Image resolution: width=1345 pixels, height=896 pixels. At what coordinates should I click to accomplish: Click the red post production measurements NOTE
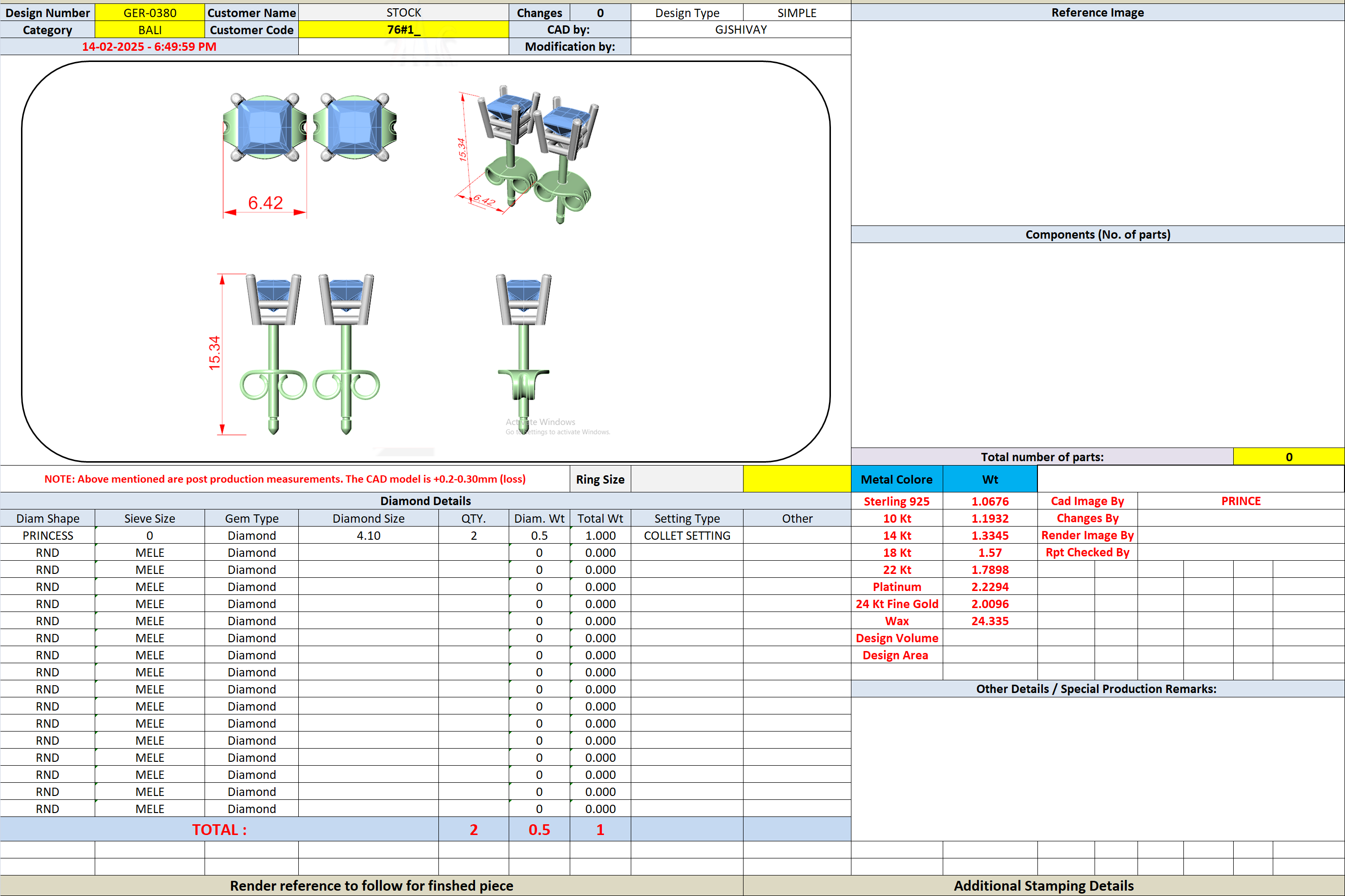285,479
